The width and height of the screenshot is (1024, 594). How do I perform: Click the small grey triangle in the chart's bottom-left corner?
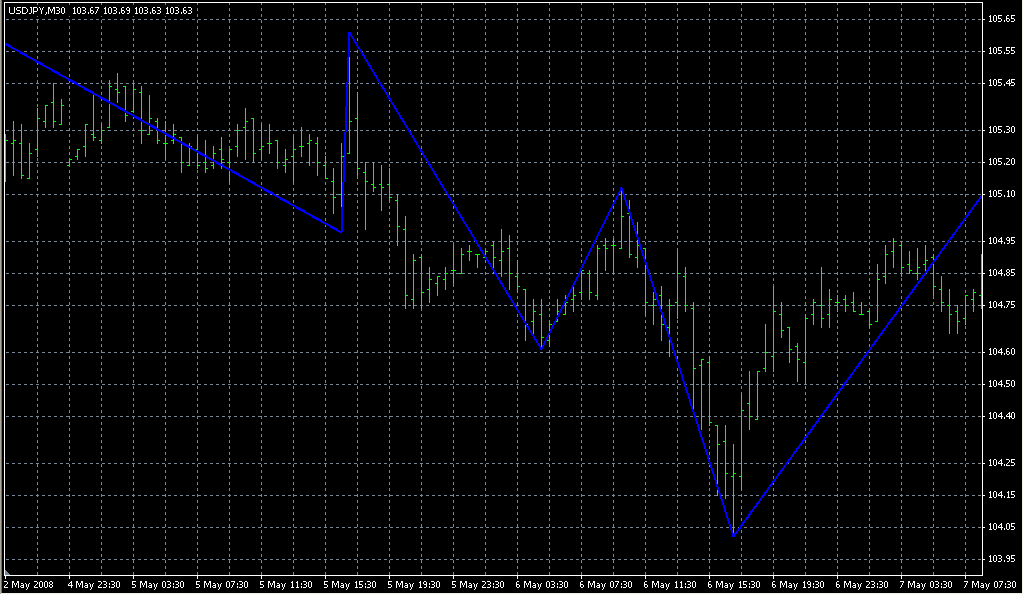click(7, 572)
